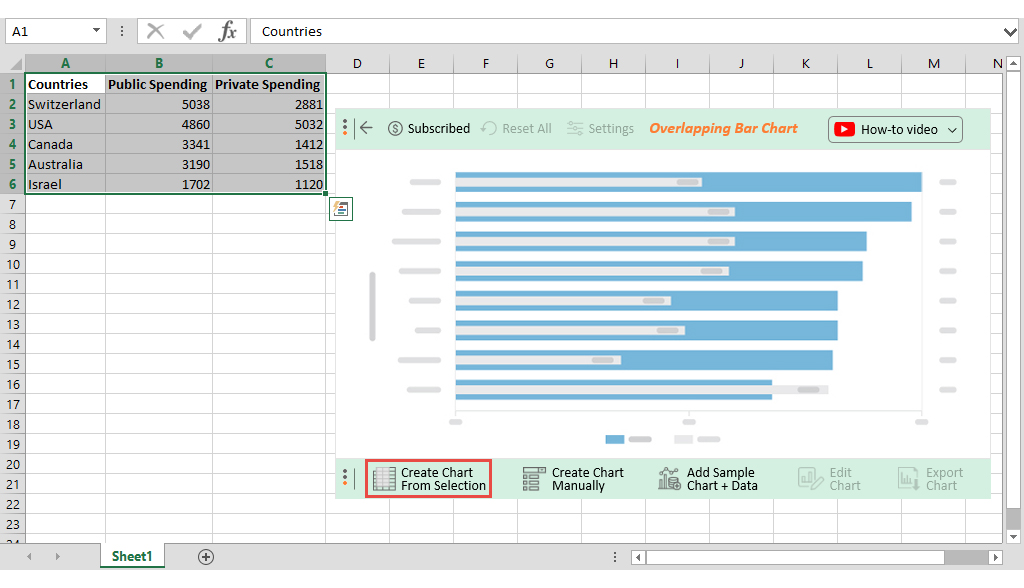The height and width of the screenshot is (588, 1024).
Task: Click the Export Chart icon
Action: pos(908,478)
